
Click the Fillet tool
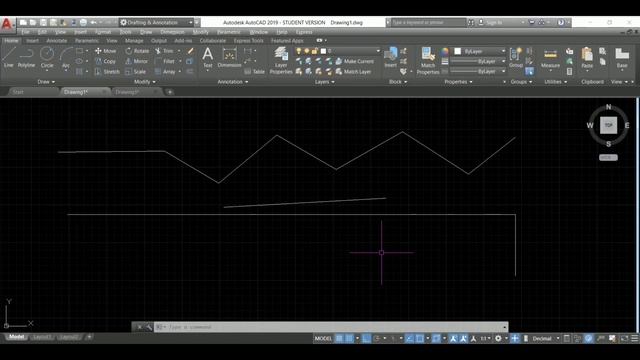[165, 61]
